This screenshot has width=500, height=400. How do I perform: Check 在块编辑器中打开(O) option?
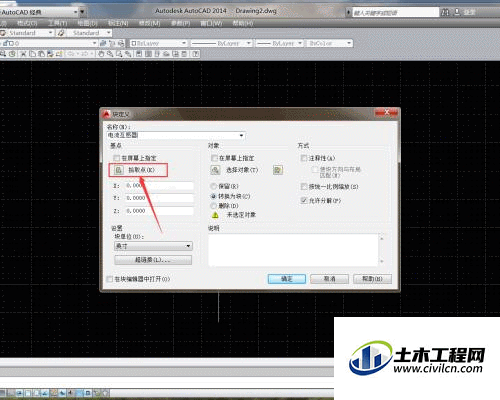(109, 279)
